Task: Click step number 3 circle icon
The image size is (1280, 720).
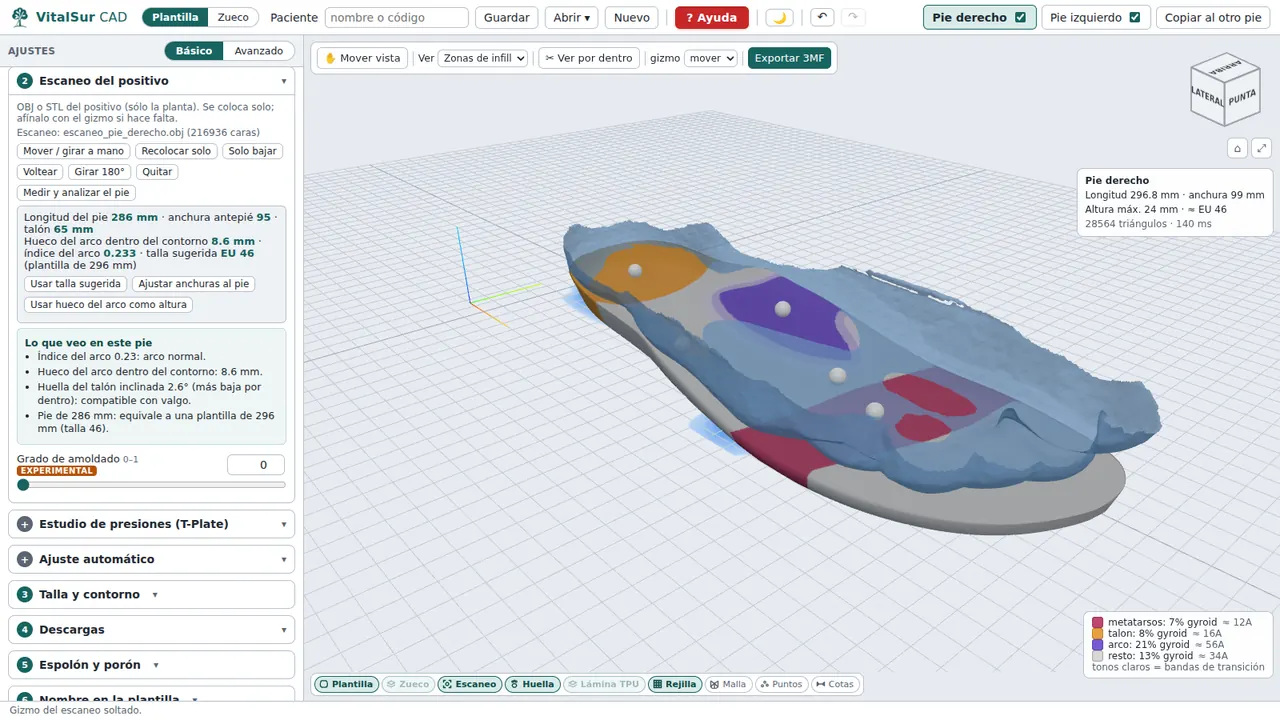Action: click(25, 594)
